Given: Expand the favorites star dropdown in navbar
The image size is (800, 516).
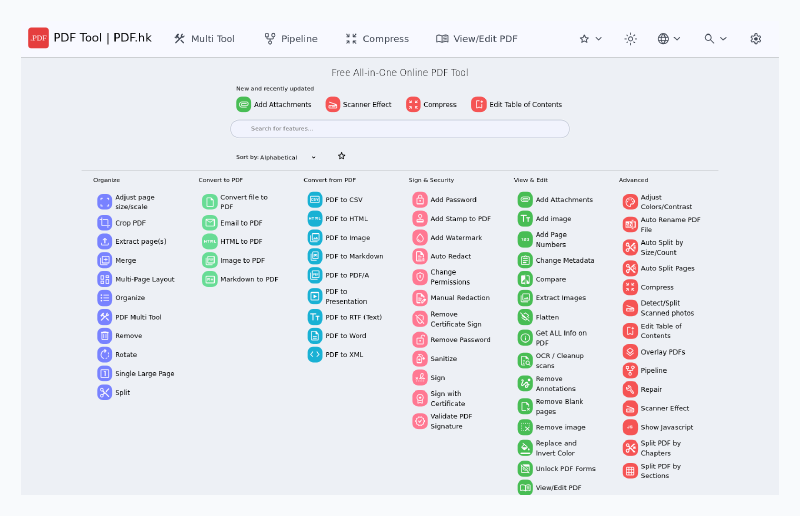Looking at the screenshot, I should (591, 39).
